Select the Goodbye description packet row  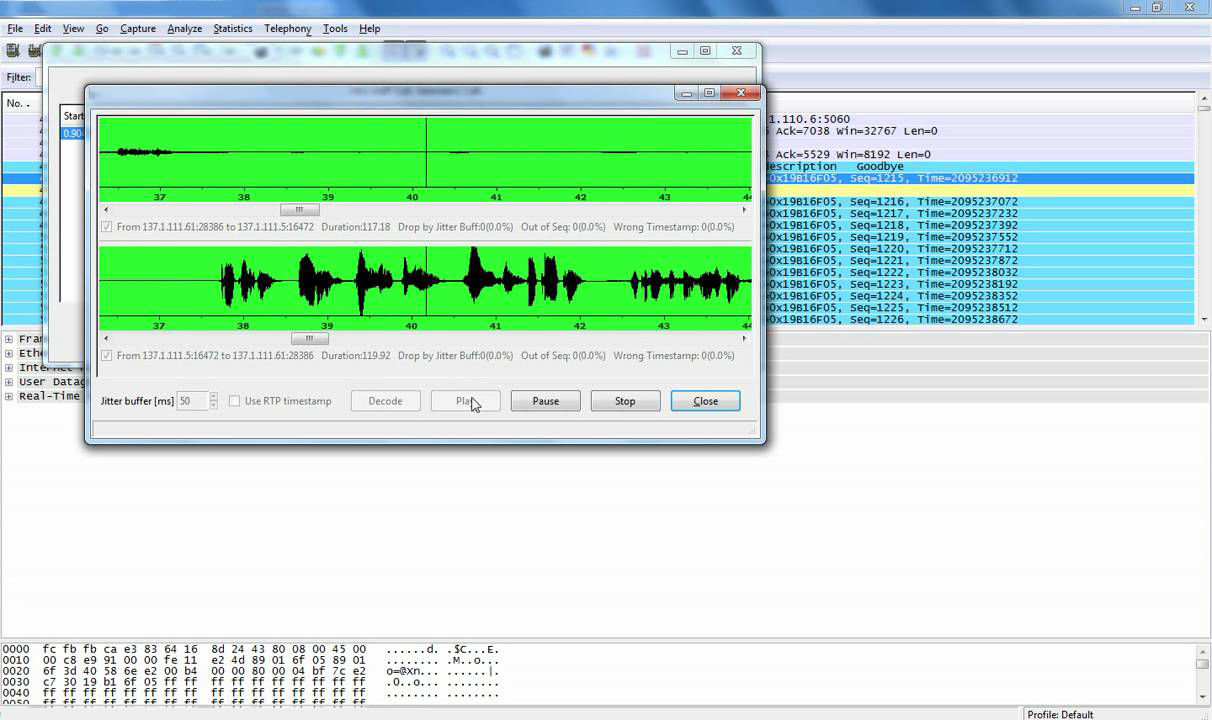pos(980,166)
